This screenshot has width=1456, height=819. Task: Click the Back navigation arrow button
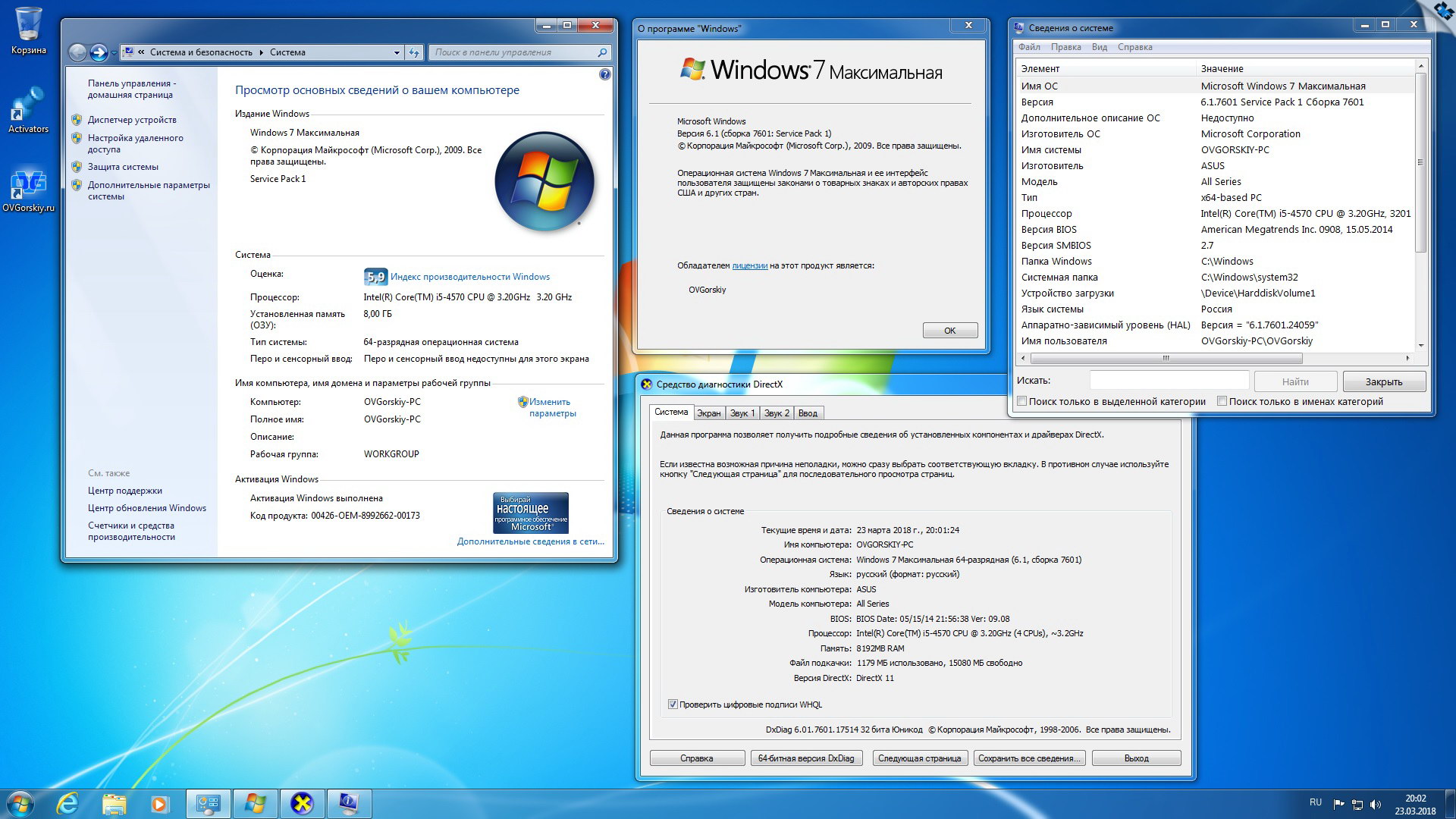77,52
